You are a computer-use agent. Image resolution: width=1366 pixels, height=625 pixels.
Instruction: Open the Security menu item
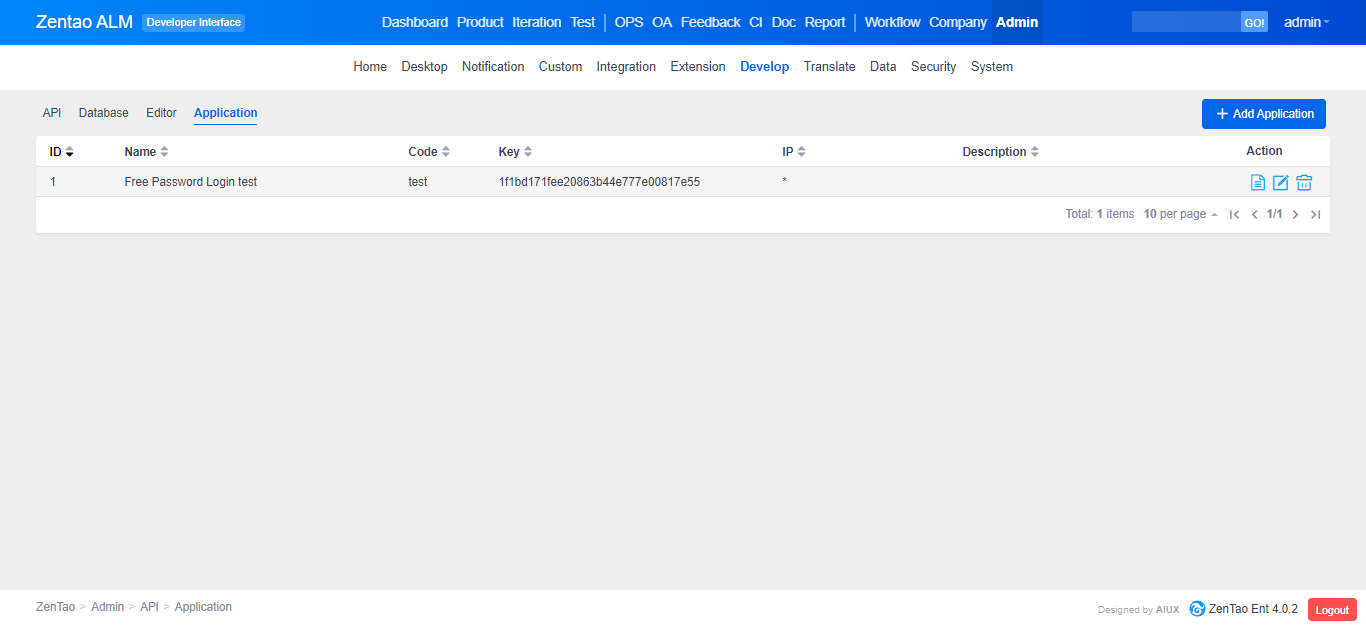pos(933,67)
